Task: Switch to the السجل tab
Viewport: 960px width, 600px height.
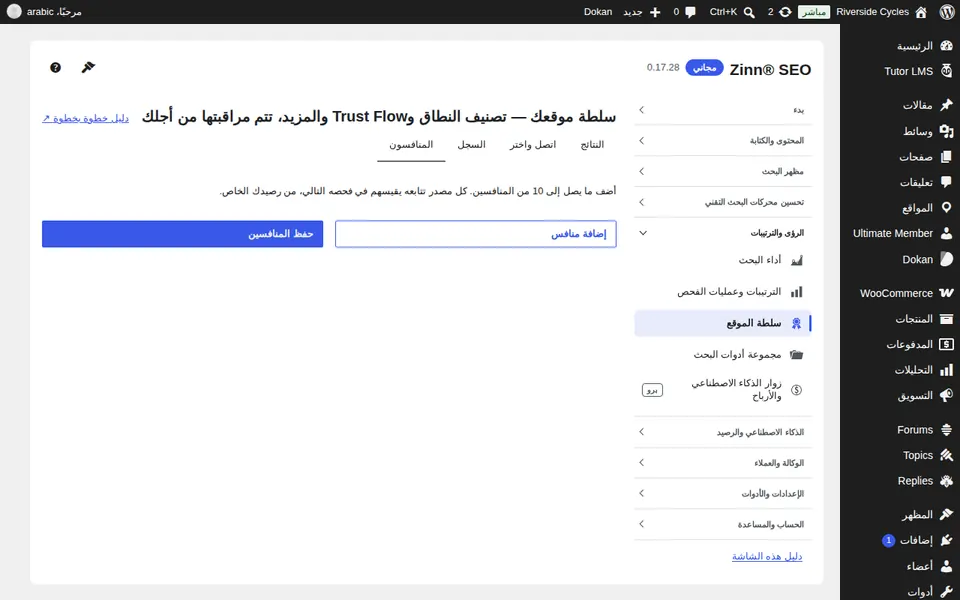Action: [471, 145]
